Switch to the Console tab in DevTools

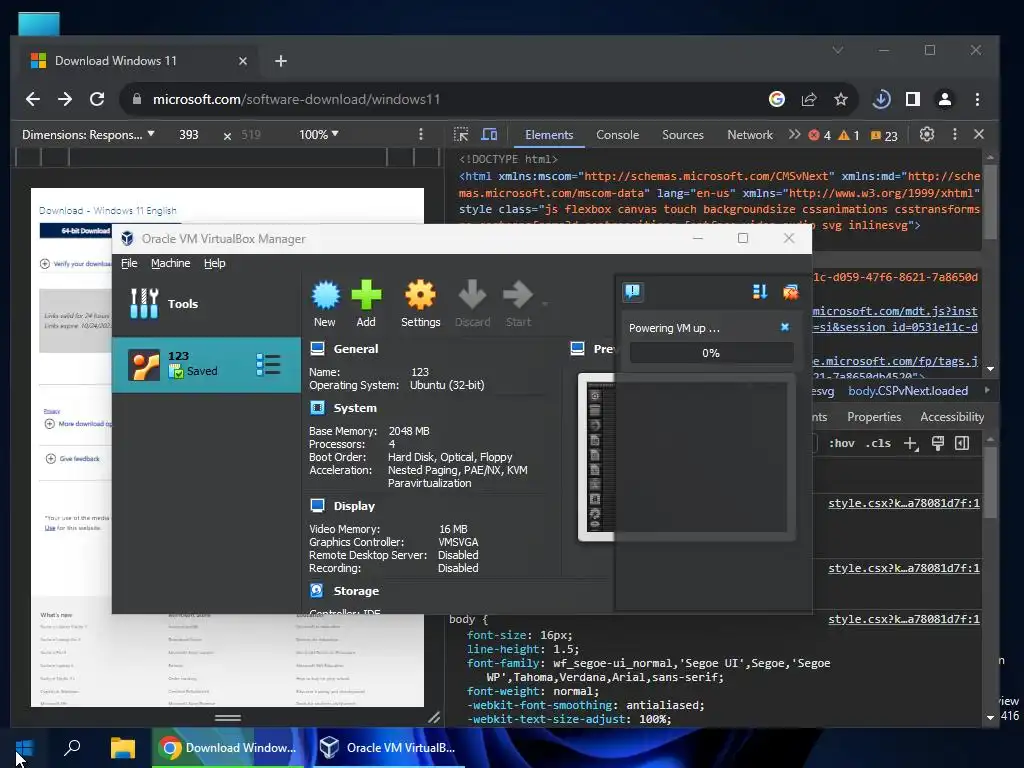tap(617, 135)
